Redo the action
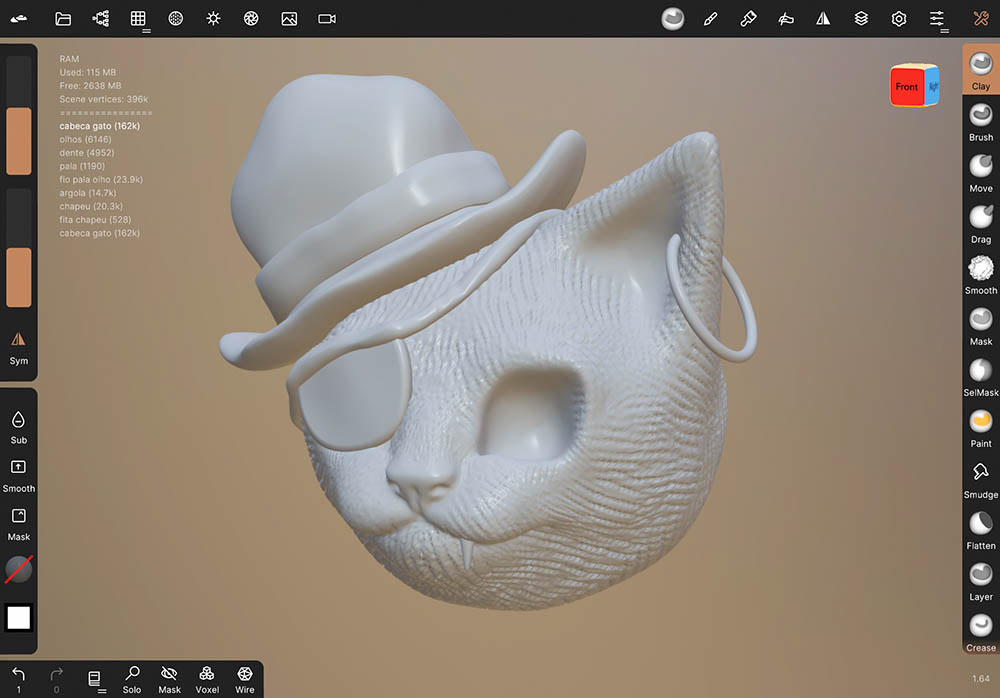1000x698 pixels. pos(56,679)
